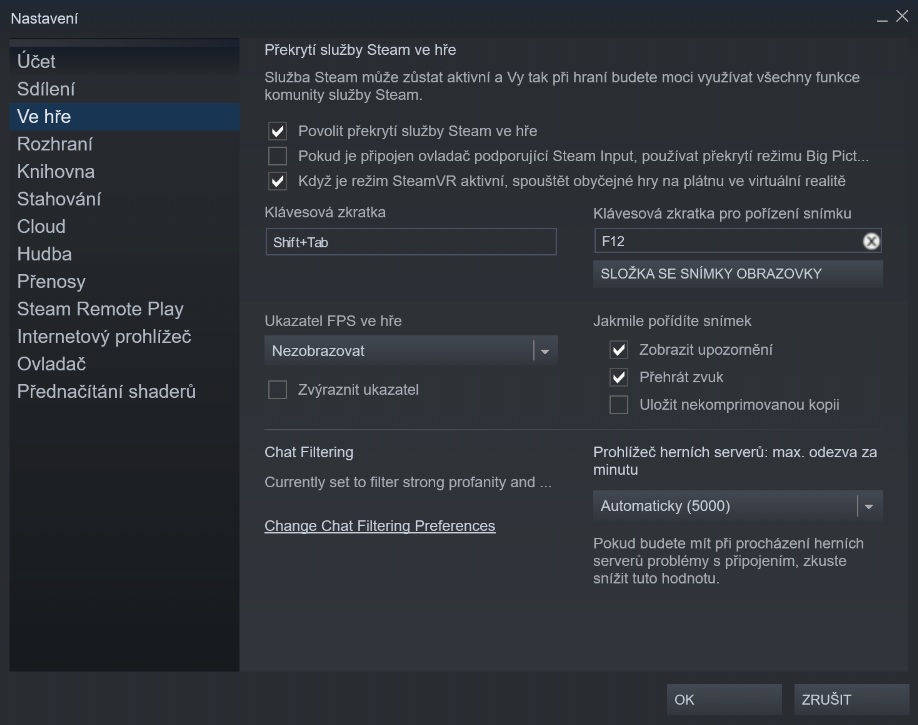
Task: Open SLOŽKA SE SNÍMKY OBRAZOVKY
Action: pos(737,273)
